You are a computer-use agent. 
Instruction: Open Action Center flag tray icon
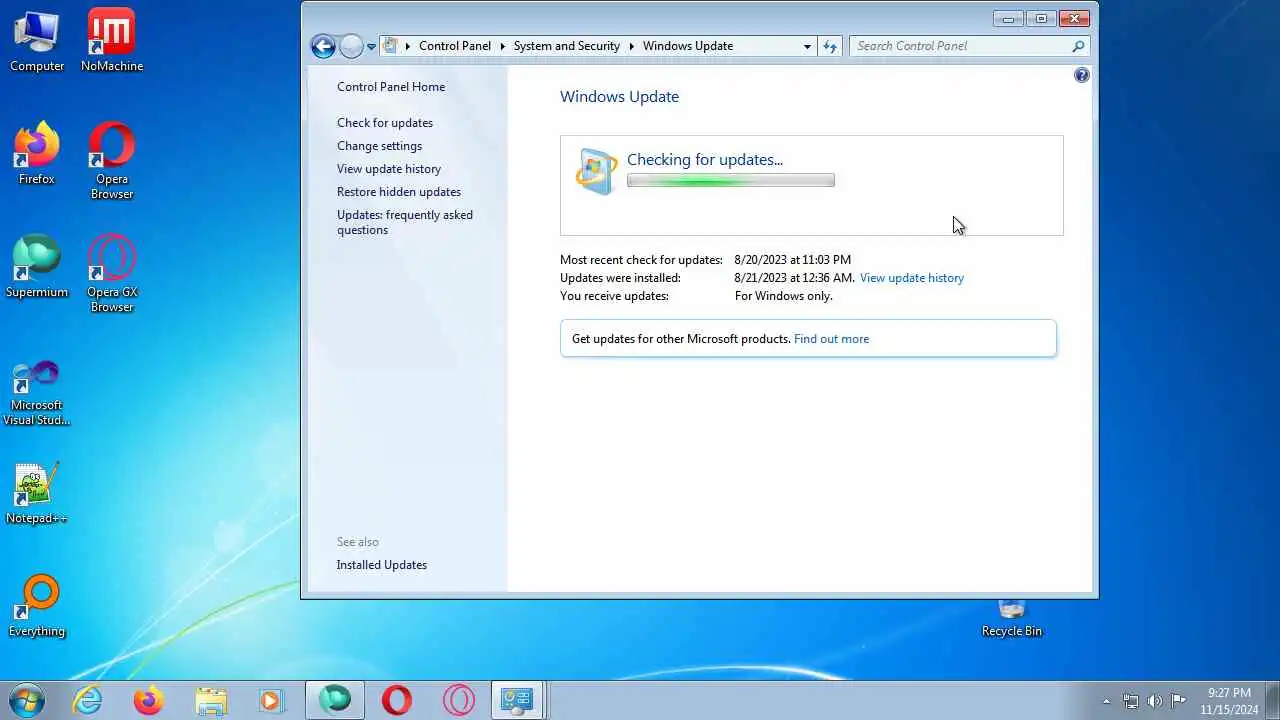1179,701
